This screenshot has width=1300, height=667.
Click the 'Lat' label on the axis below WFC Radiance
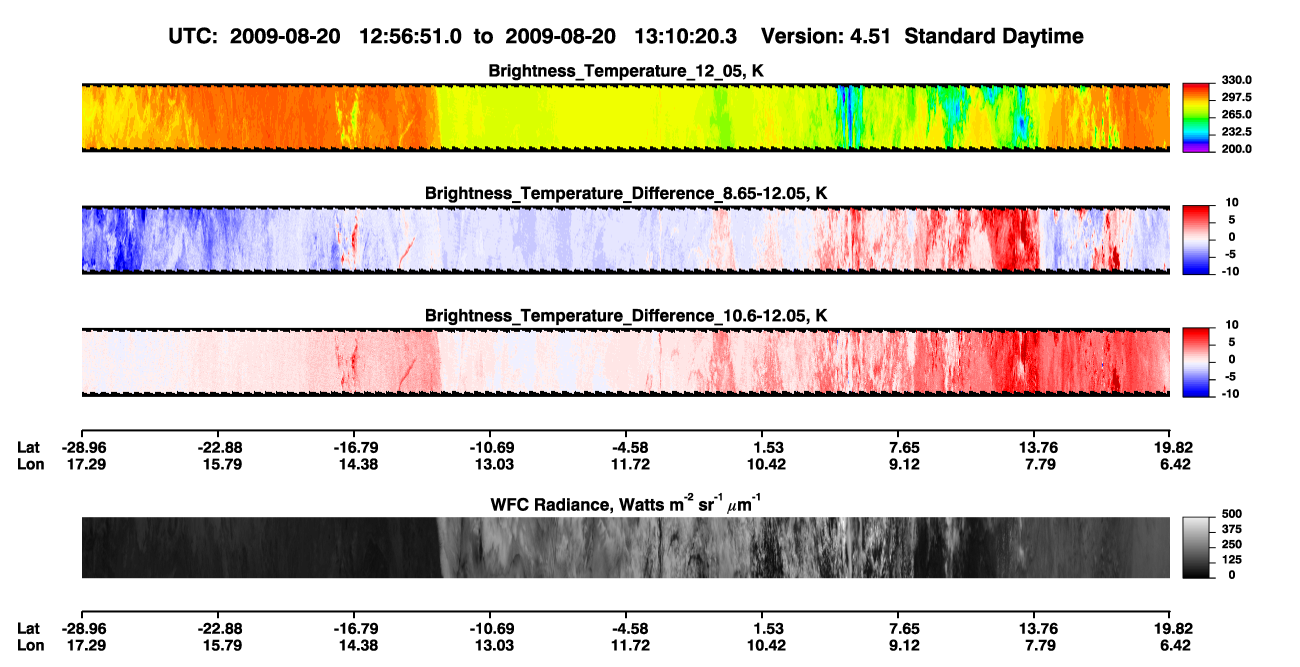29,628
